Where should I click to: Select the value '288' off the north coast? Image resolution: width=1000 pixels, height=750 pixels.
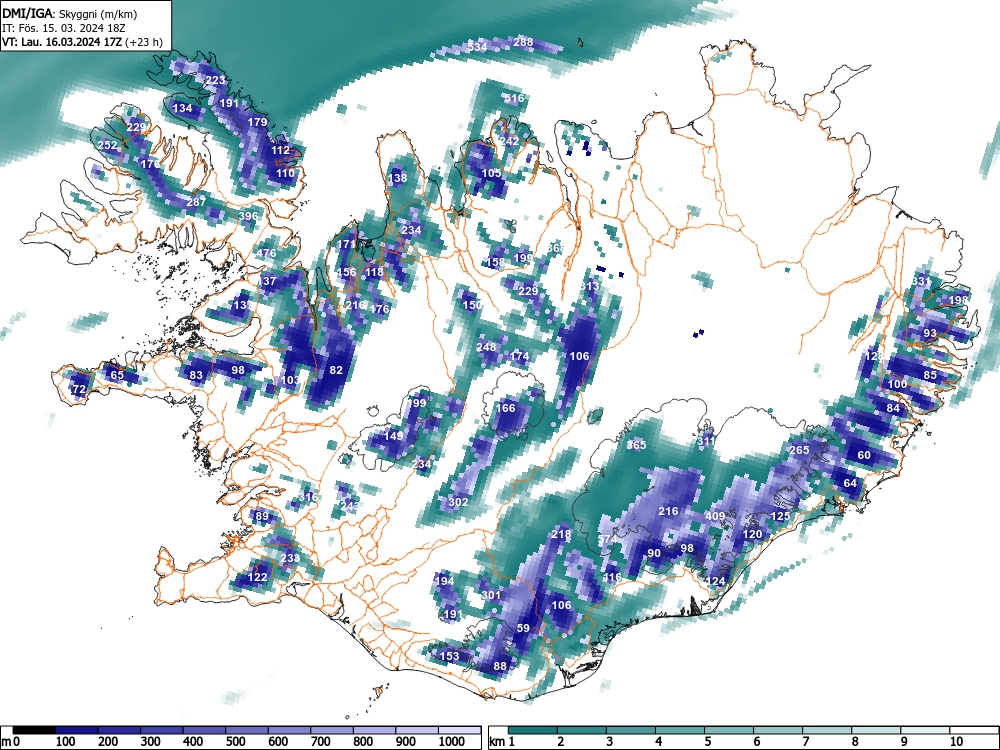click(523, 42)
